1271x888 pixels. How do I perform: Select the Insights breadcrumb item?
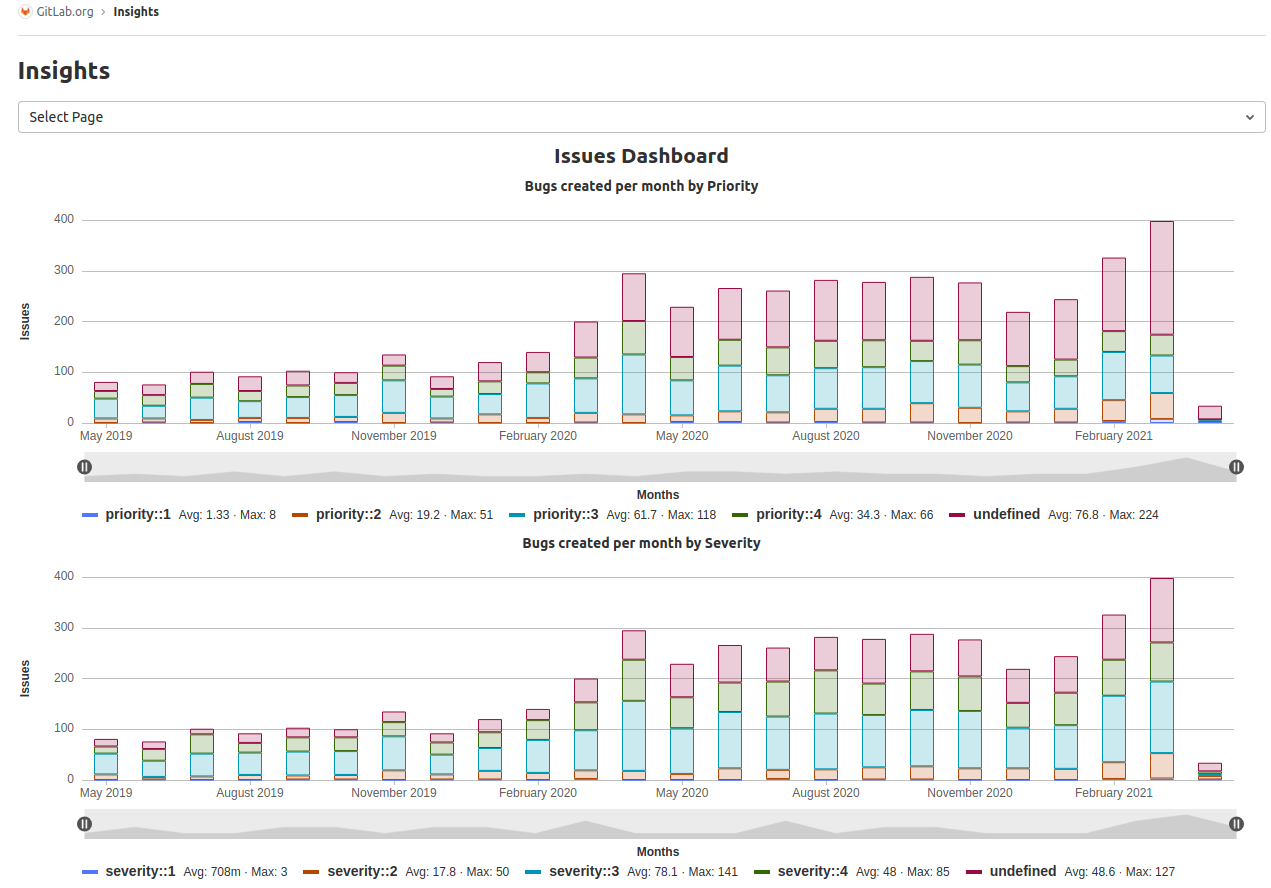[136, 12]
